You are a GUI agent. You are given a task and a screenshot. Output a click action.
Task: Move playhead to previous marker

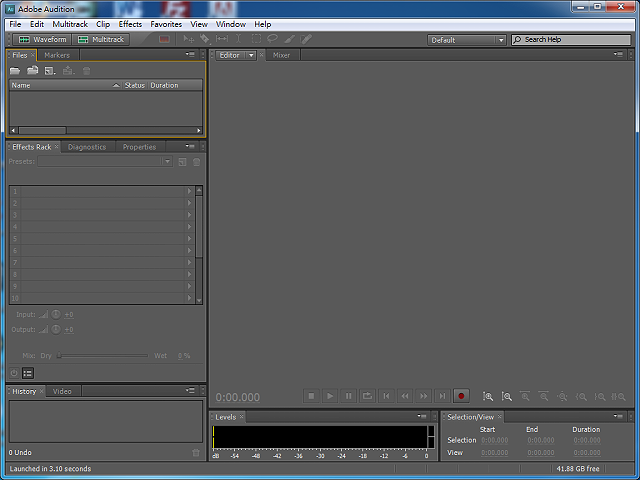coord(386,396)
